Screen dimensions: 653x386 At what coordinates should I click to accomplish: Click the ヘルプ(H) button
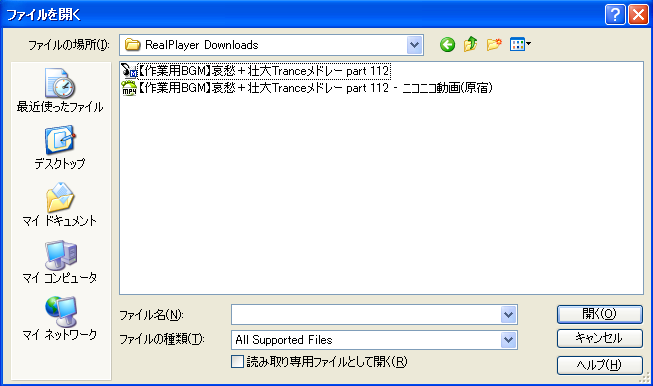click(x=600, y=365)
